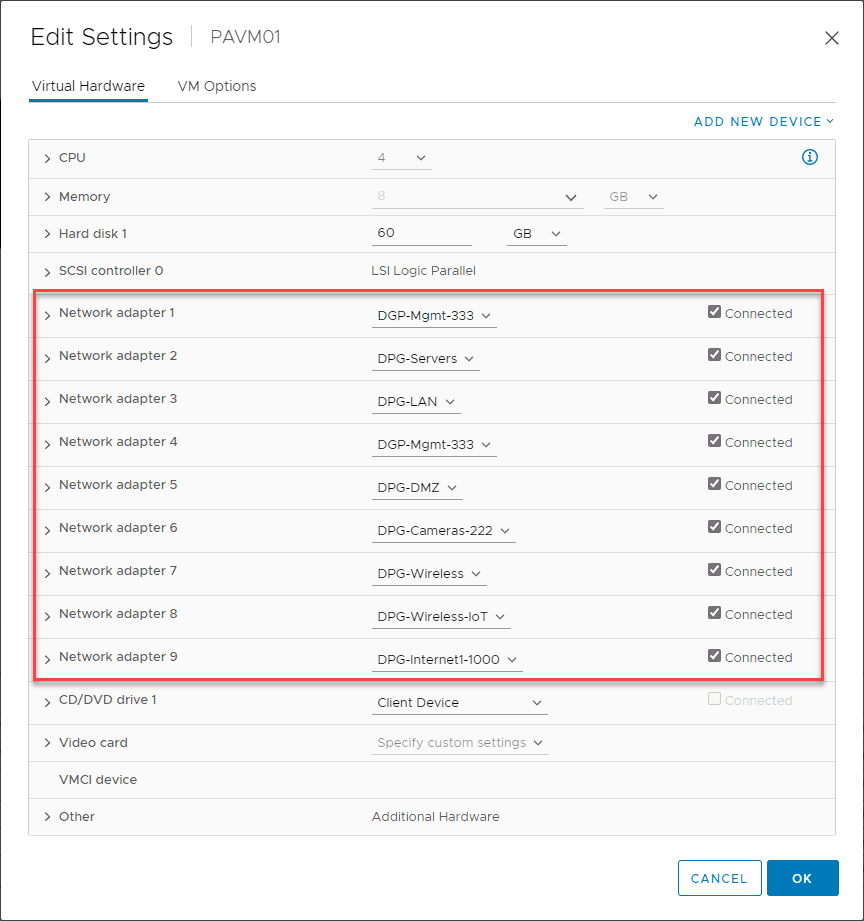This screenshot has width=864, height=921.
Task: Open the Client Device dropdown for CD/DVD
Action: tap(459, 703)
